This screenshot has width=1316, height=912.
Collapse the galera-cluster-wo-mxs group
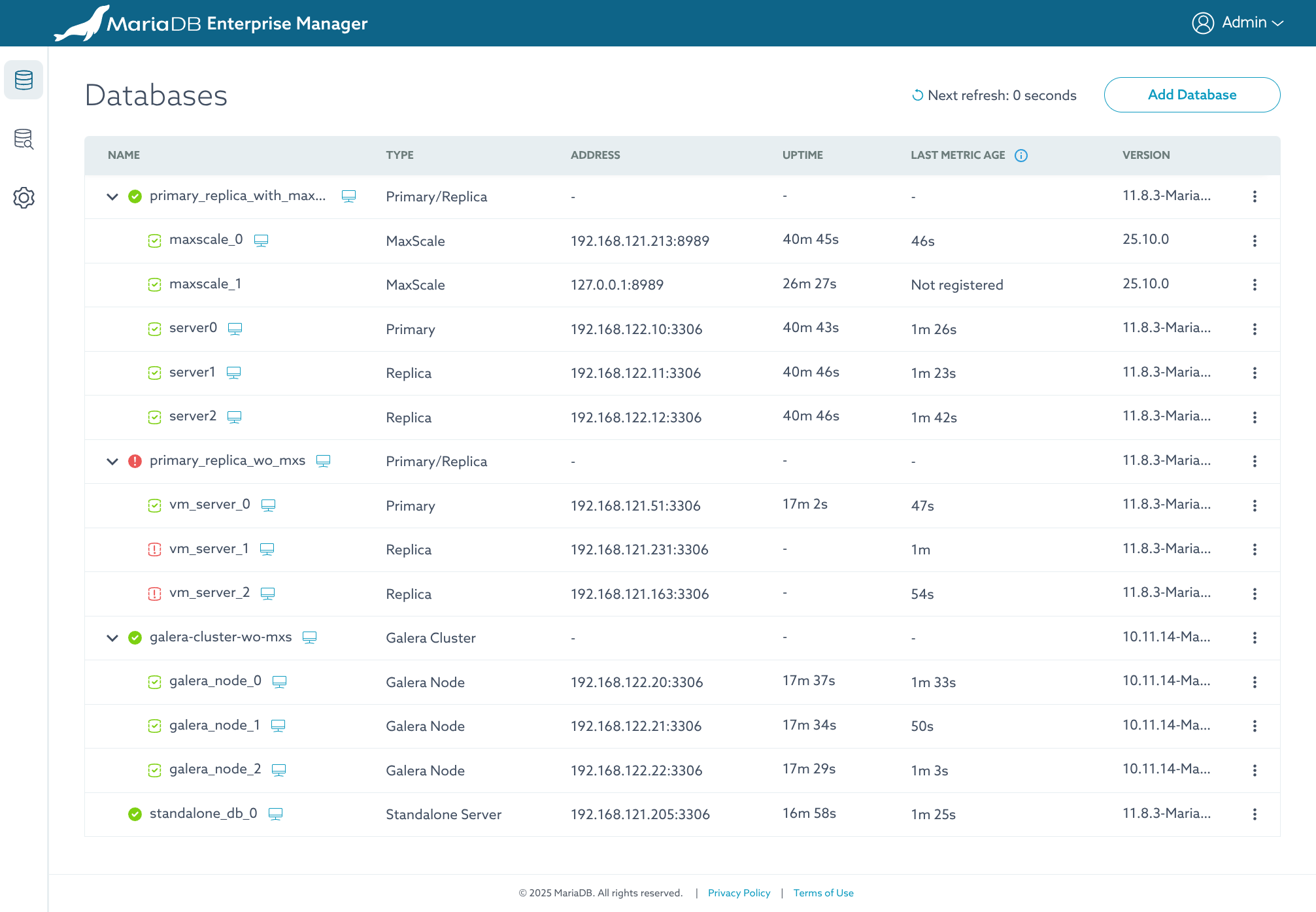pos(112,638)
